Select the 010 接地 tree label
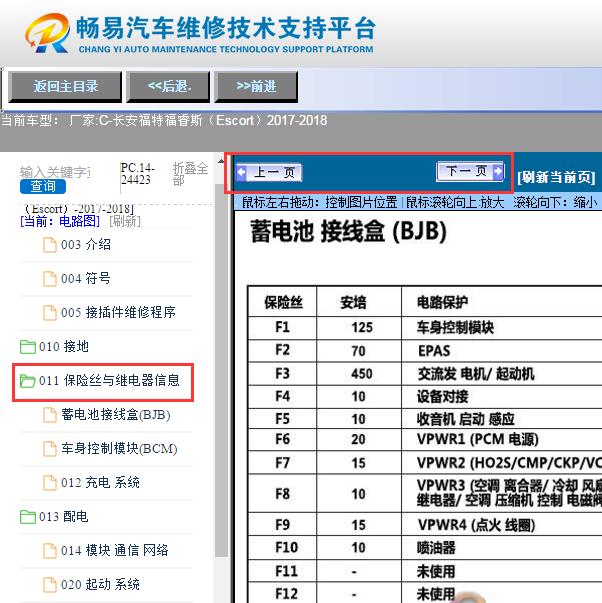The image size is (602, 603). [64, 346]
